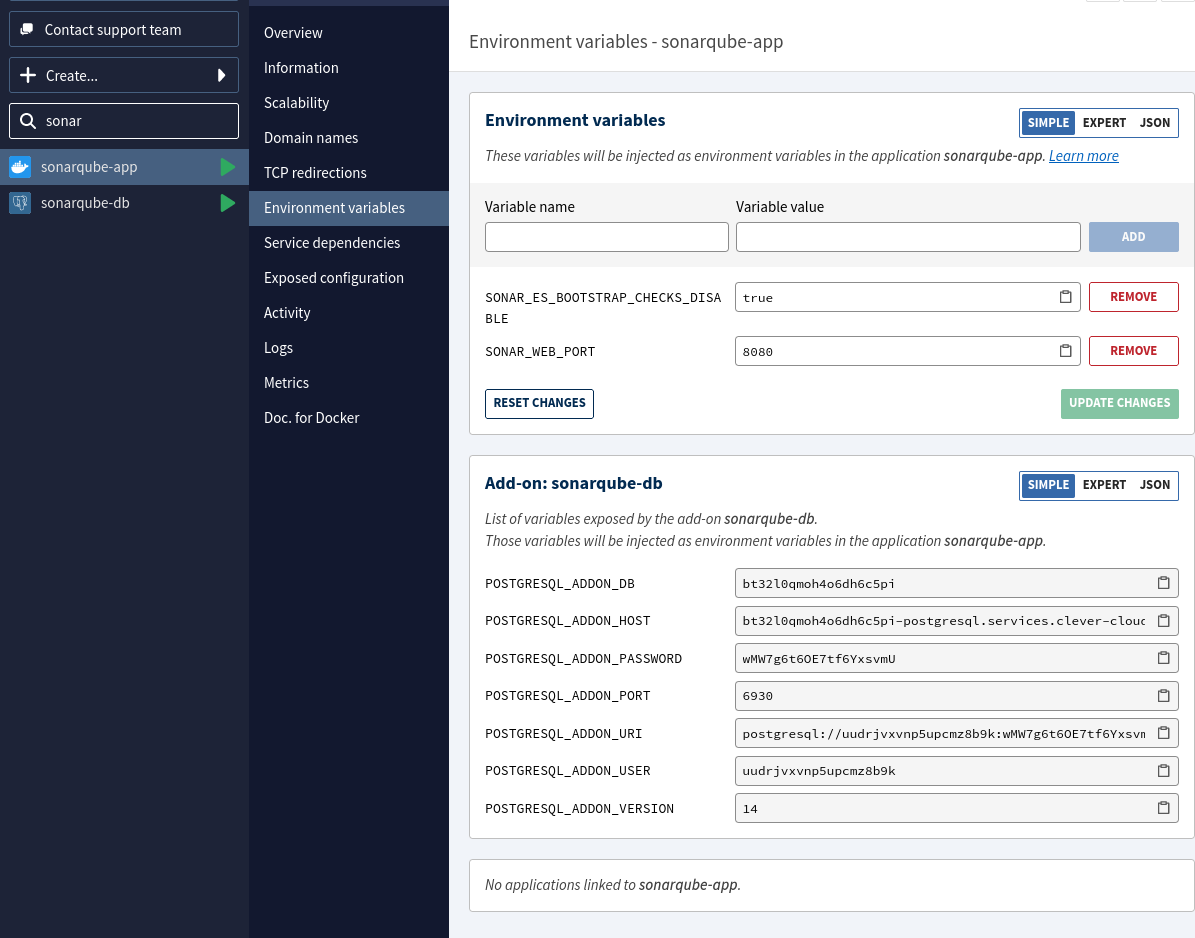Select SIMPLE view in the Add-on section
1195x938 pixels.
coord(1048,484)
